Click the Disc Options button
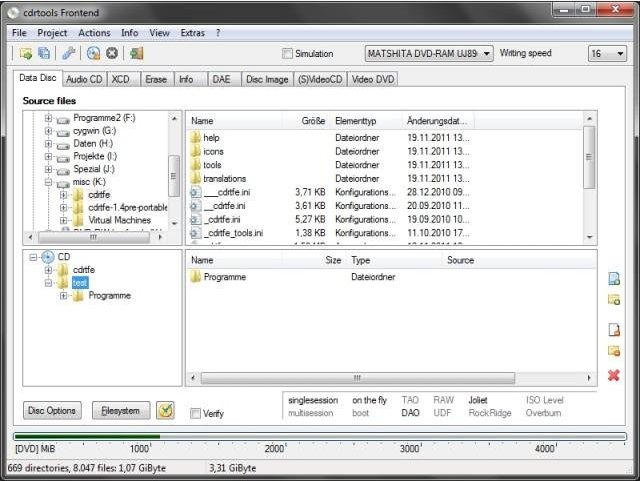 52,410
